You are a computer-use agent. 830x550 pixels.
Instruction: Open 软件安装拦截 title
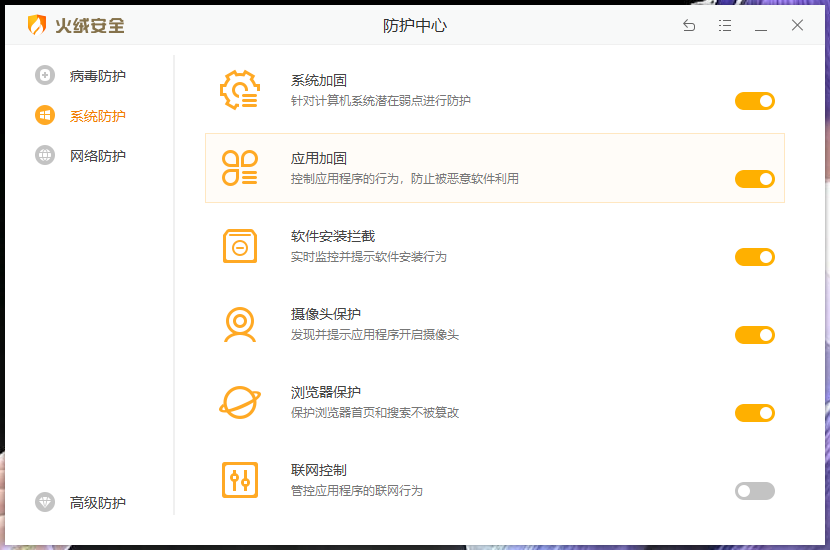tap(333, 236)
